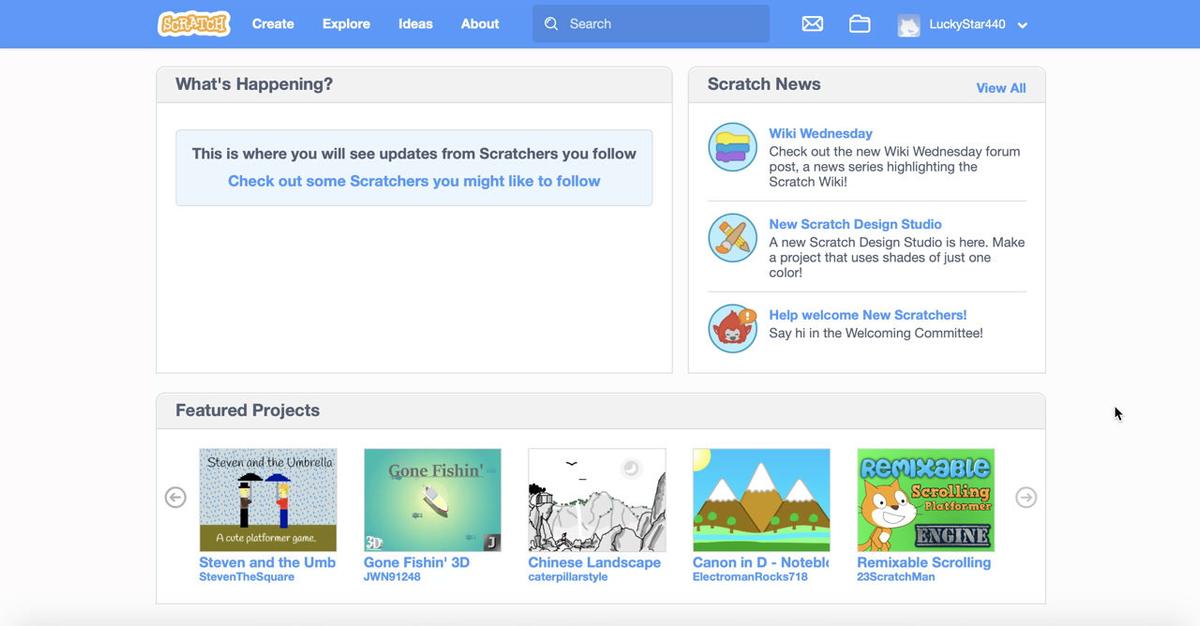
Task: Open the Messages envelope icon
Action: coord(813,24)
